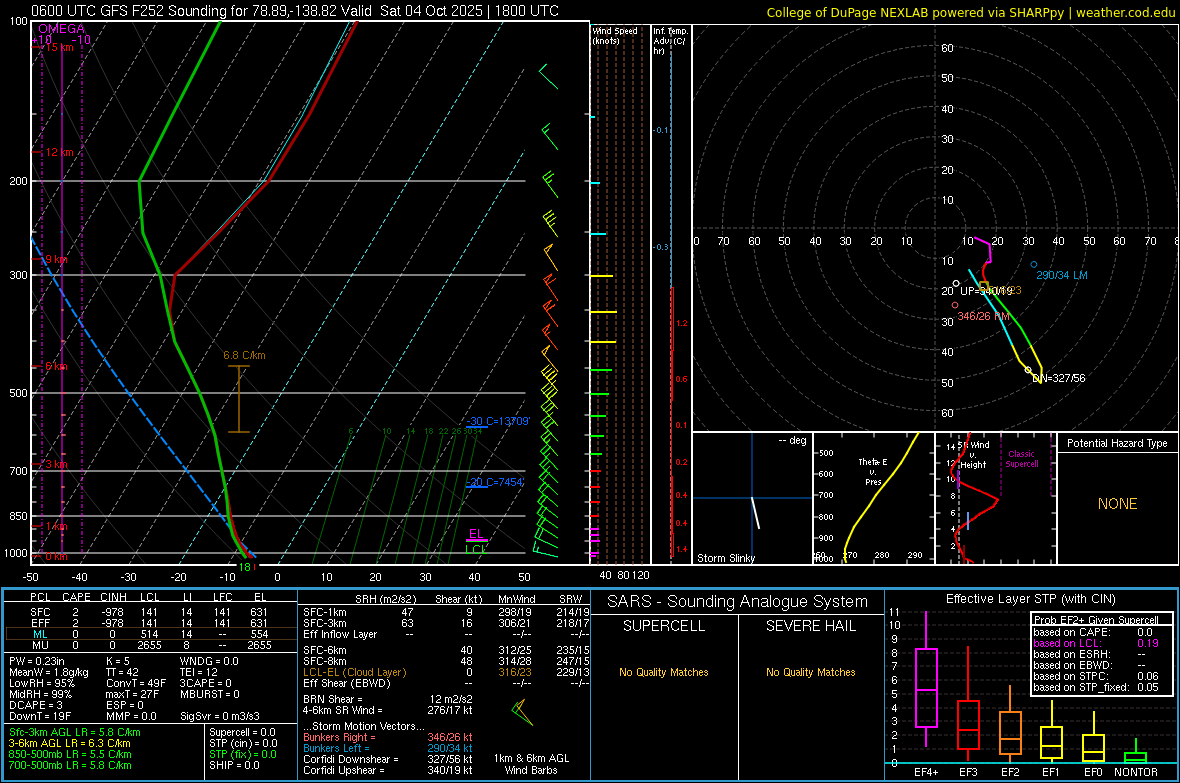
Task: Click the 'Theta-E v. Pres' panel label
Action: tap(873, 472)
